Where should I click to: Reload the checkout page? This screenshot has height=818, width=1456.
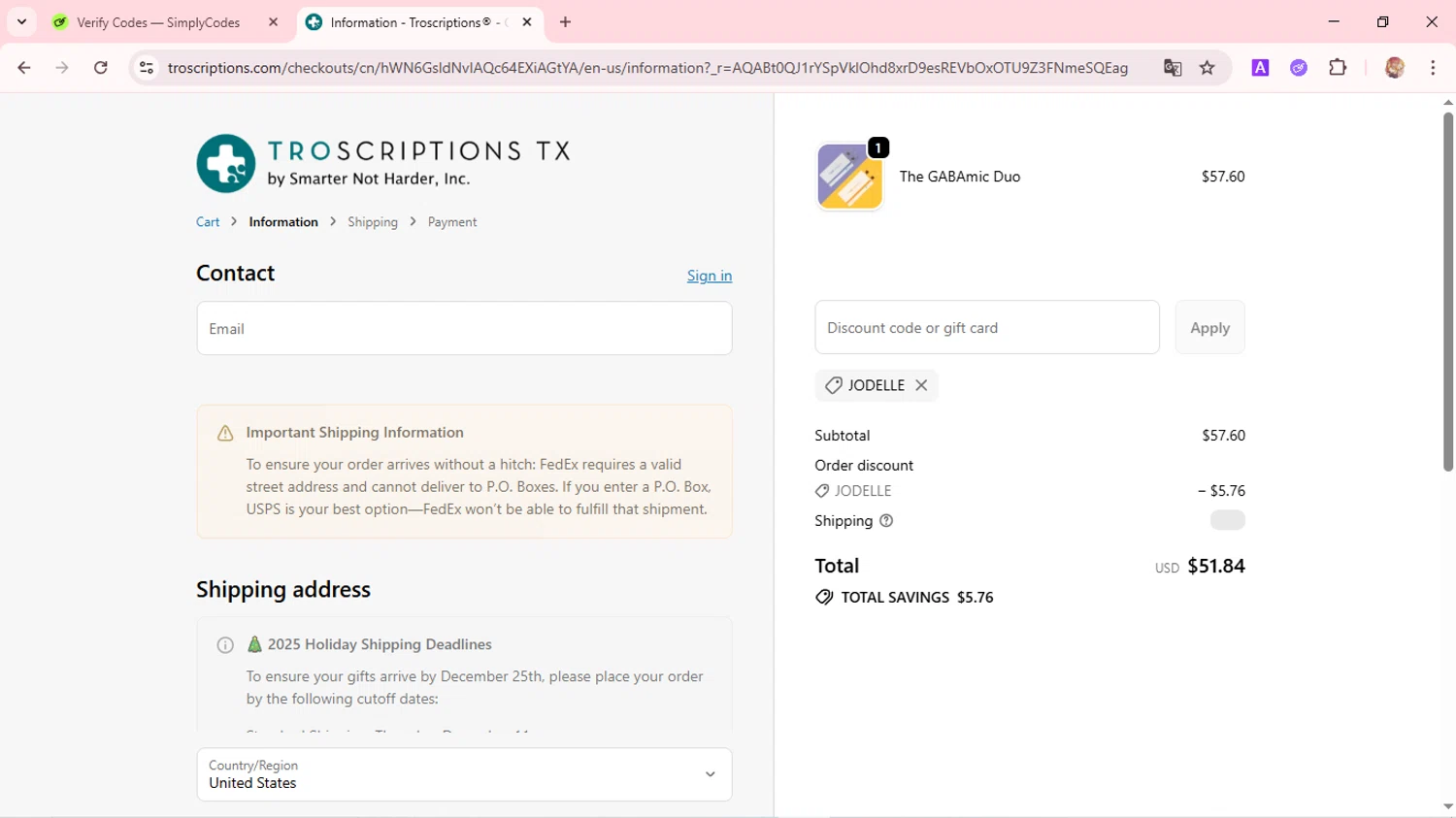pos(101,68)
